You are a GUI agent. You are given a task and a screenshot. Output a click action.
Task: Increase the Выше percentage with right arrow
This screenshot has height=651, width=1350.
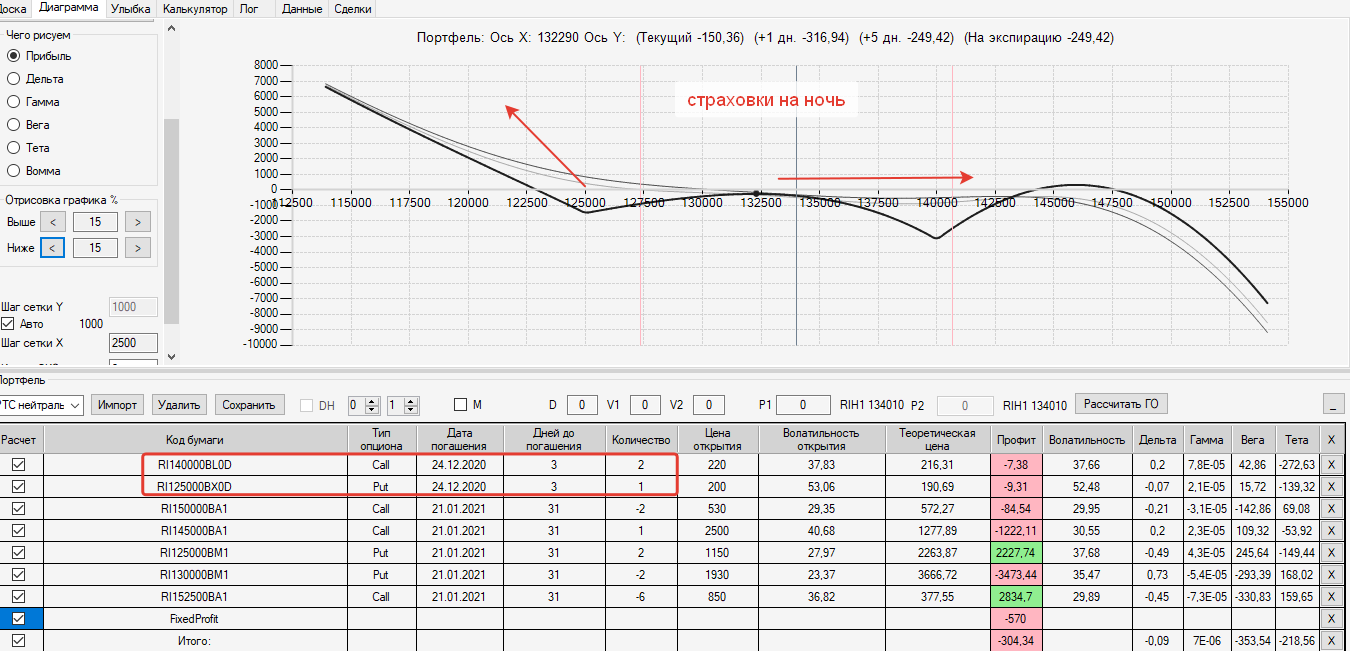pyautogui.click(x=138, y=221)
